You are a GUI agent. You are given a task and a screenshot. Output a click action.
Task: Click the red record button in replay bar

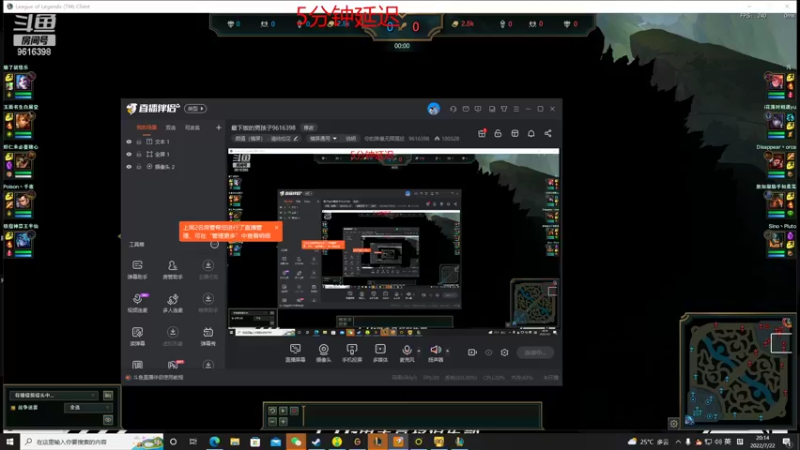(294, 411)
